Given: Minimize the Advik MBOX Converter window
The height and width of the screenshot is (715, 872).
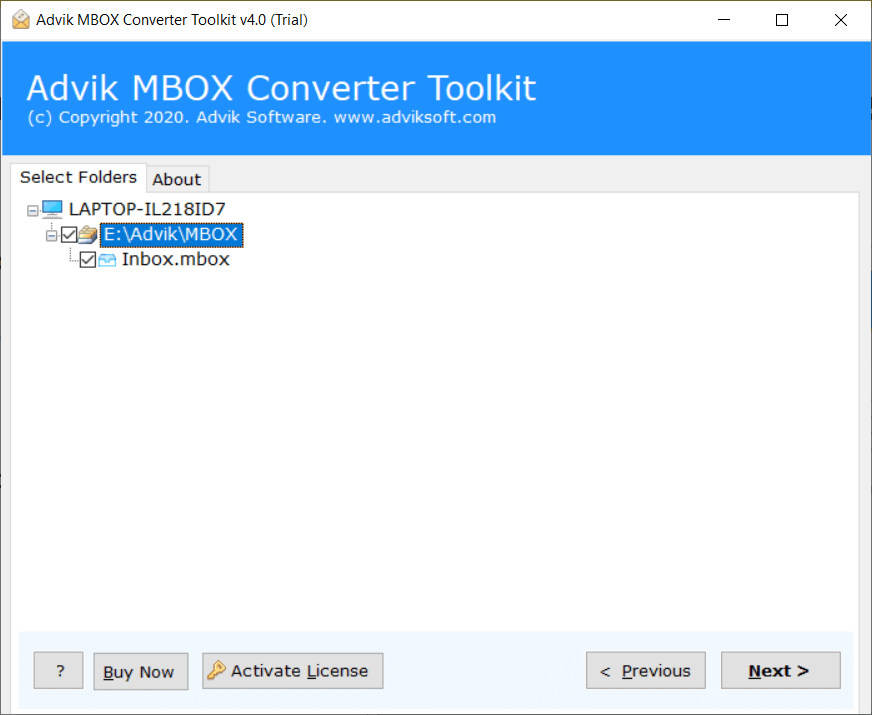Looking at the screenshot, I should (x=724, y=20).
